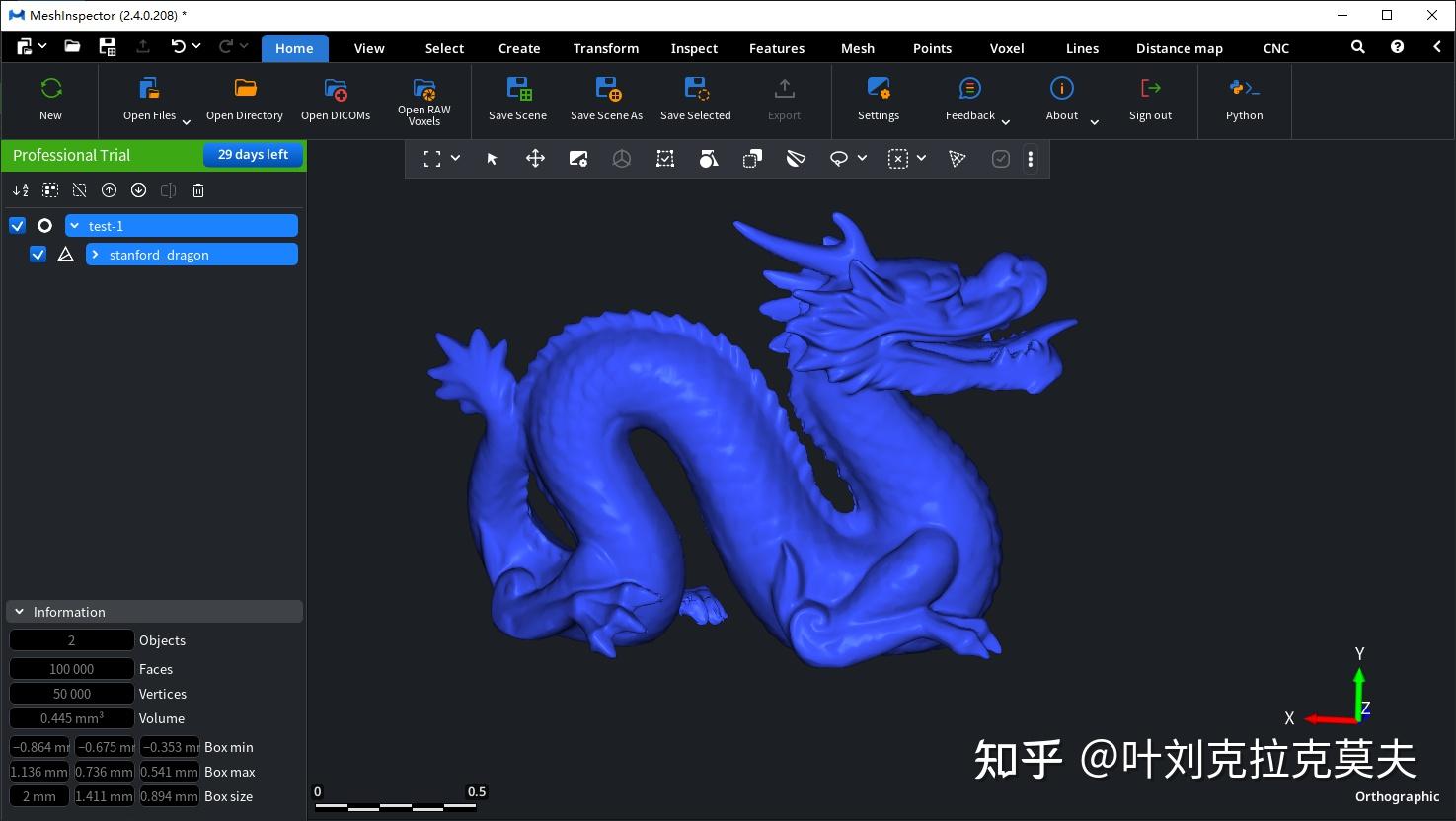
Task: Click the move up arrow icon in scene panel
Action: (110, 190)
